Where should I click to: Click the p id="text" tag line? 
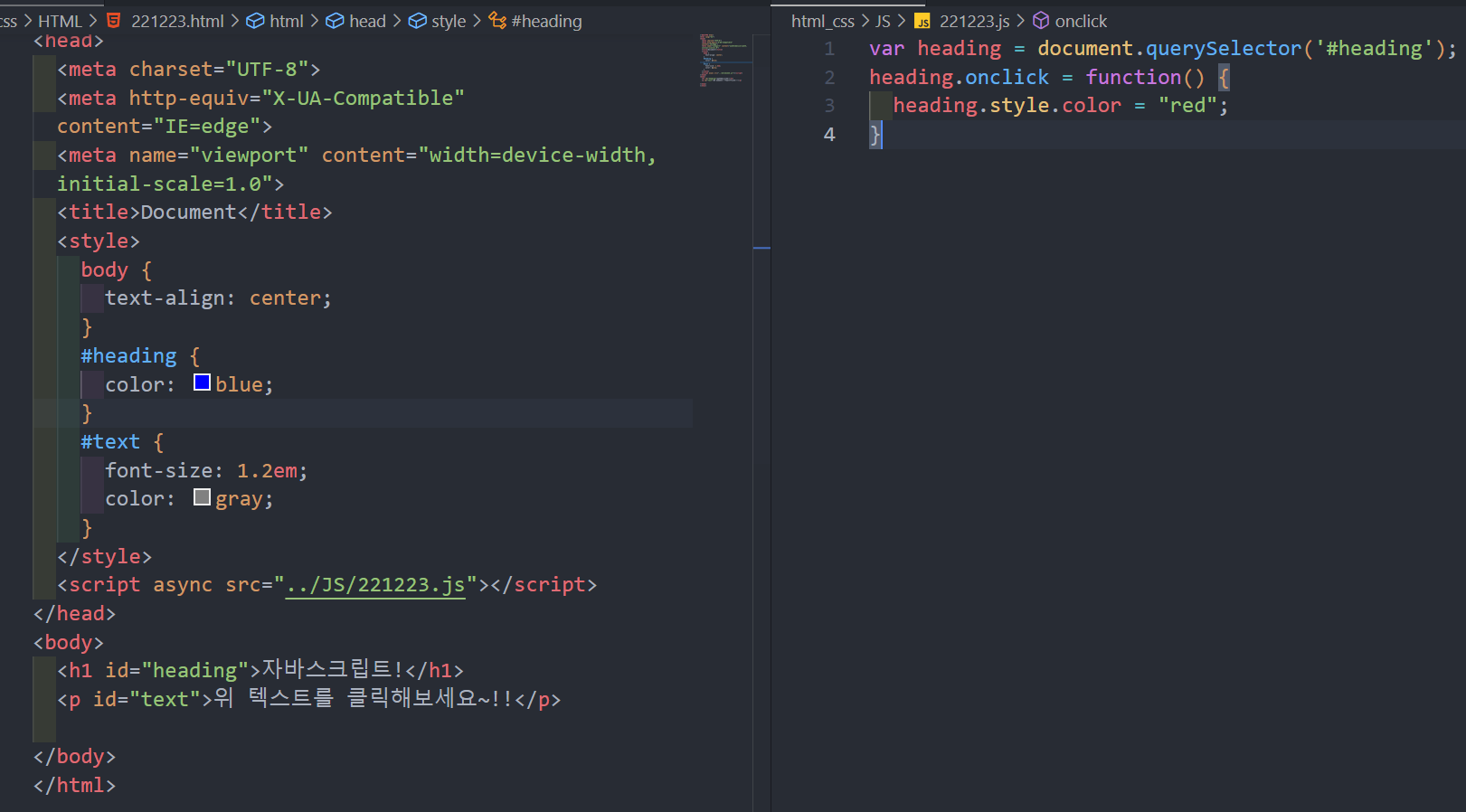308,699
